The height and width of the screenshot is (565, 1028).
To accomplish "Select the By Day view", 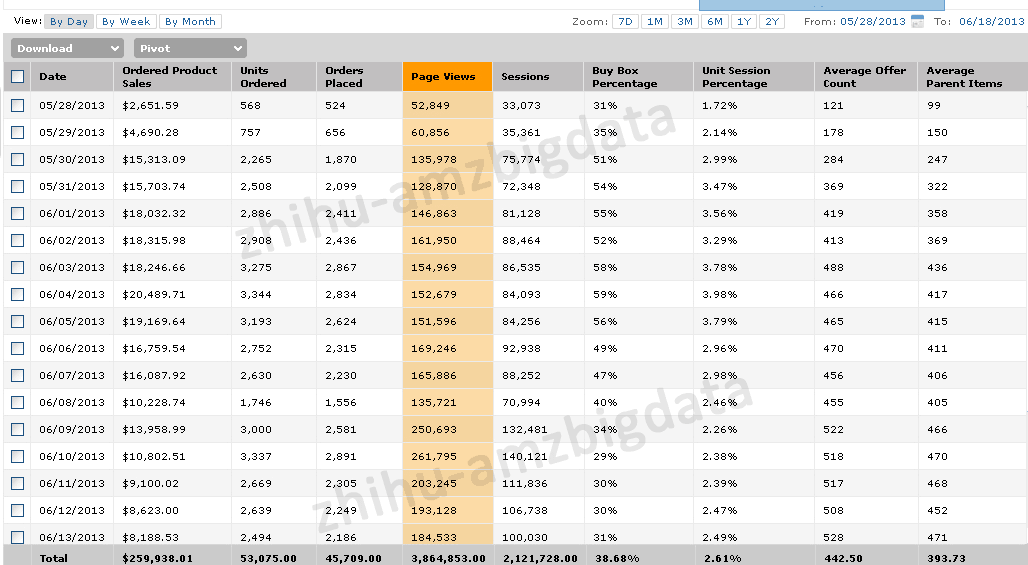I will pyautogui.click(x=69, y=22).
